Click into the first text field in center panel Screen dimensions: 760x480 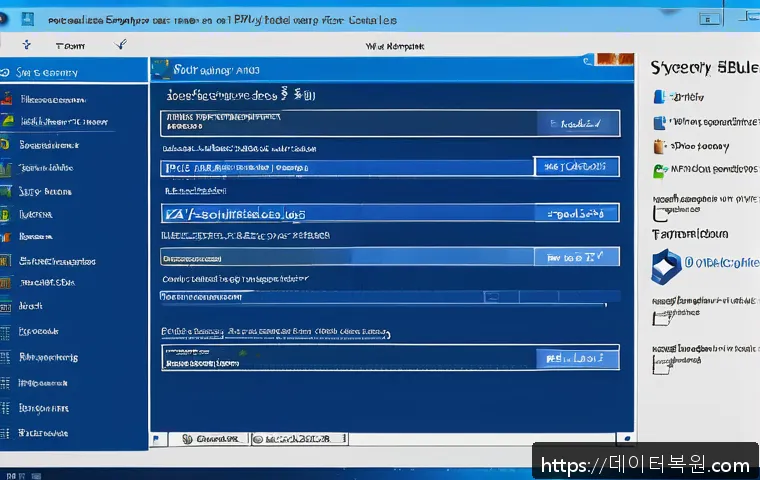click(349, 123)
